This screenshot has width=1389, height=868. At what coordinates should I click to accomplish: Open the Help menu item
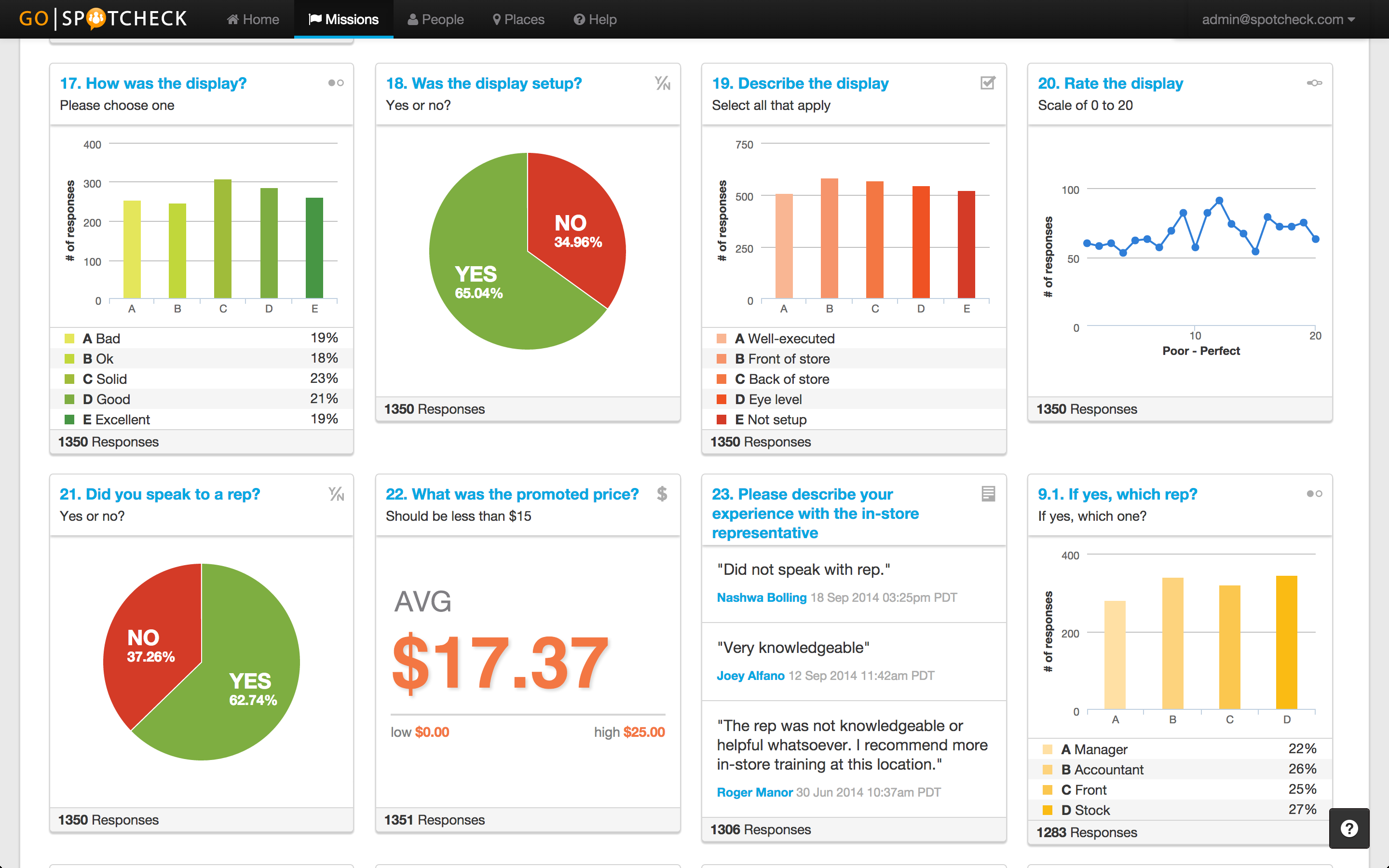coord(595,19)
